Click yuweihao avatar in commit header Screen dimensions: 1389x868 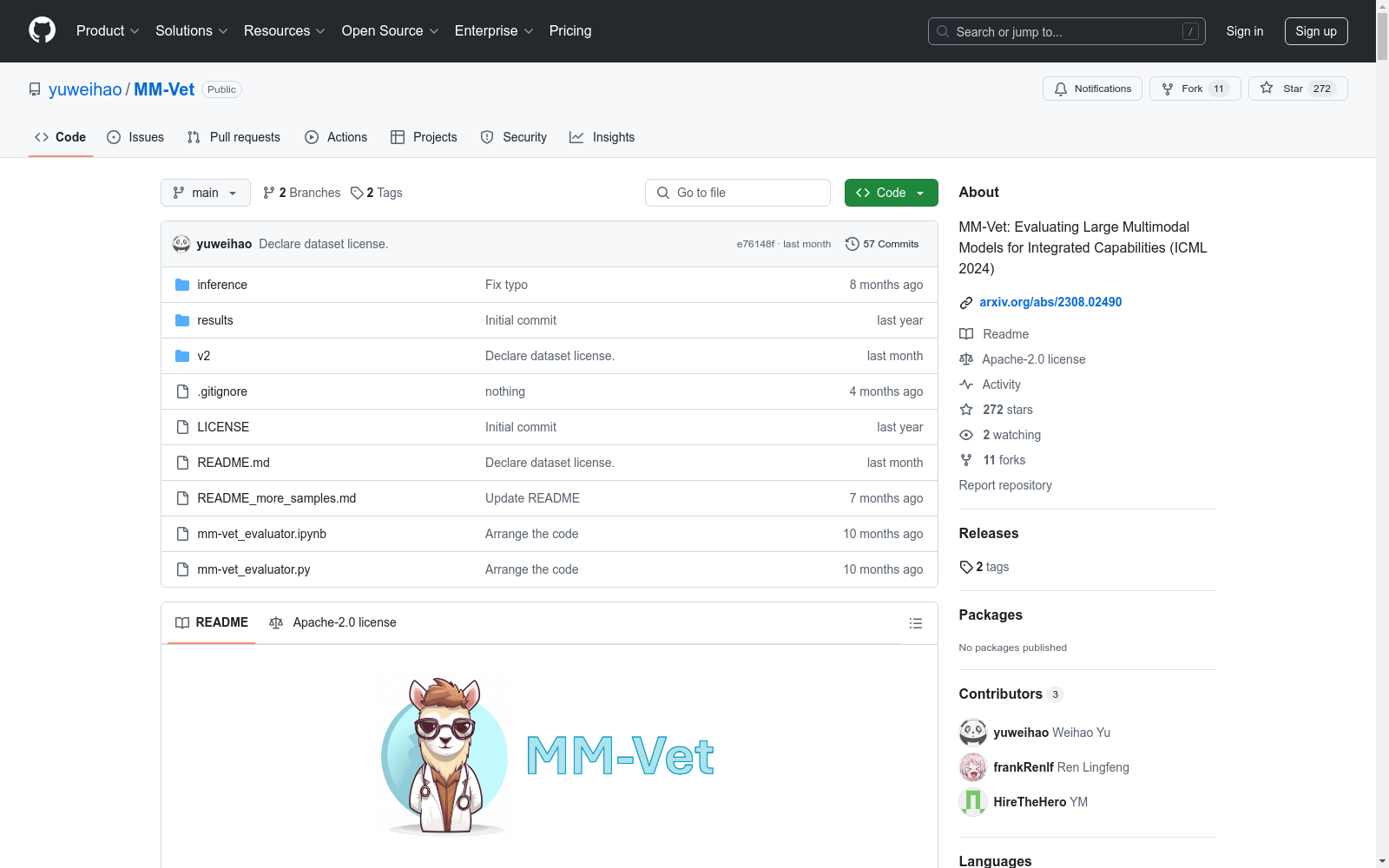pos(181,244)
